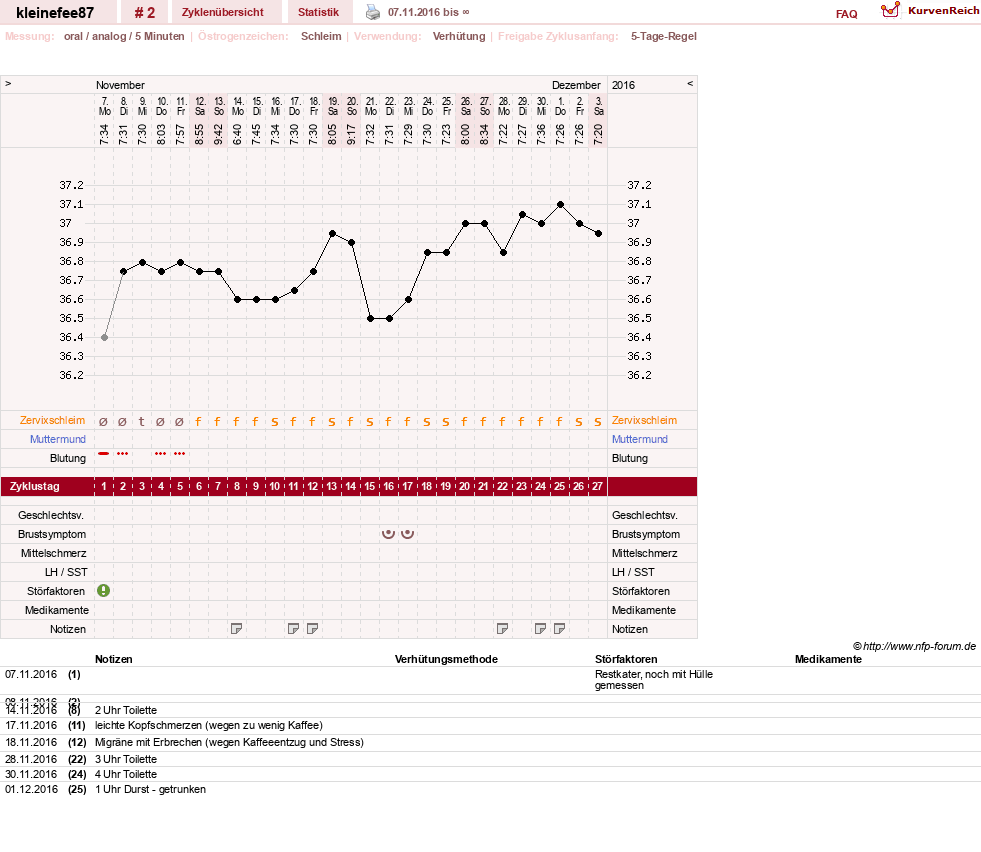981x852 pixels.
Task: Click the green Störfaktoren exclamation icon on day 1
Action: coord(104,591)
